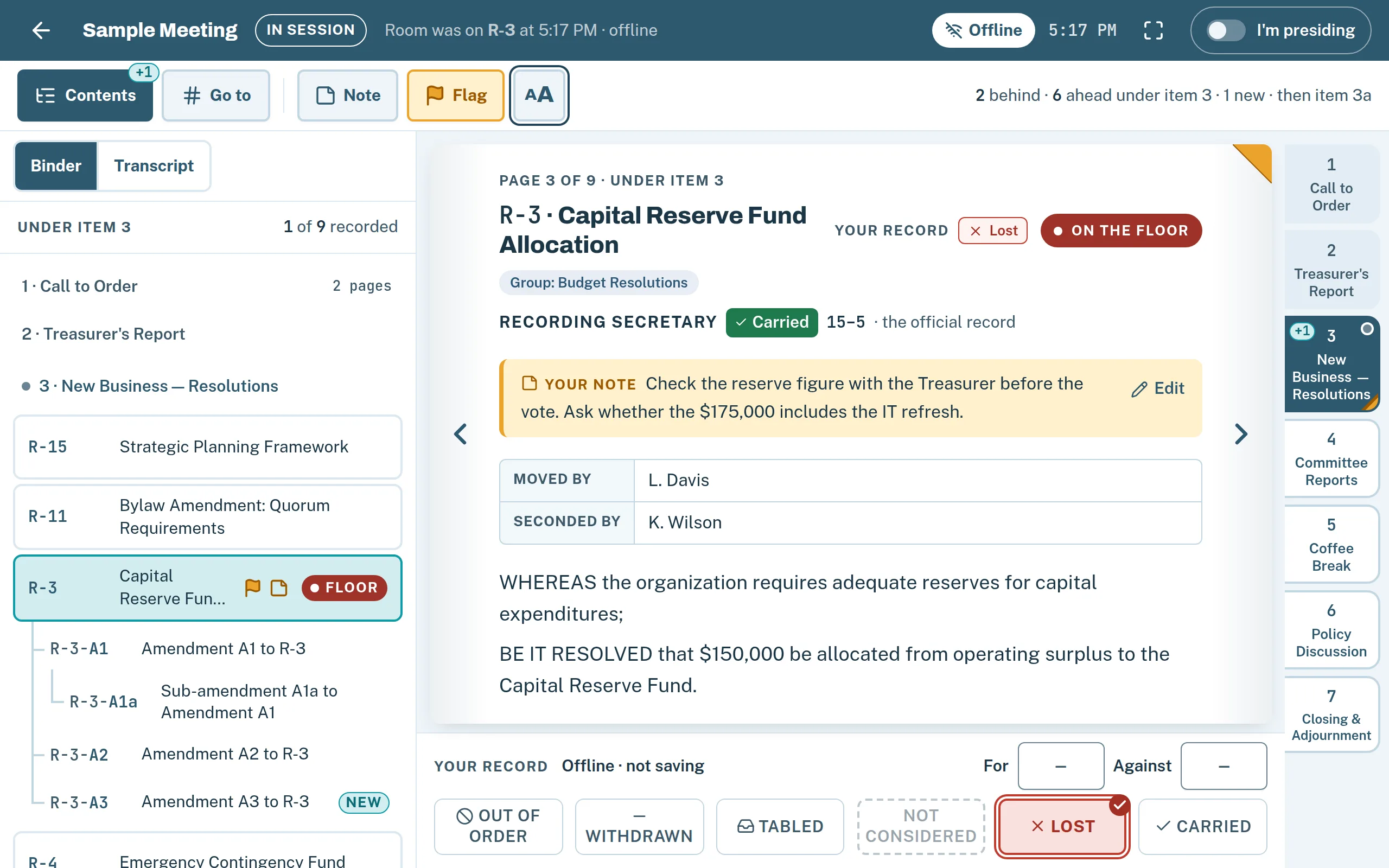This screenshot has width=1389, height=868.
Task: Go back using the left arrow icon
Action: 41,30
